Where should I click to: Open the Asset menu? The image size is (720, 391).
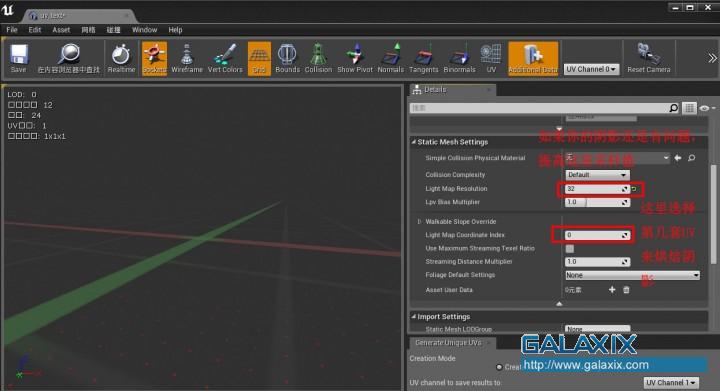point(61,30)
